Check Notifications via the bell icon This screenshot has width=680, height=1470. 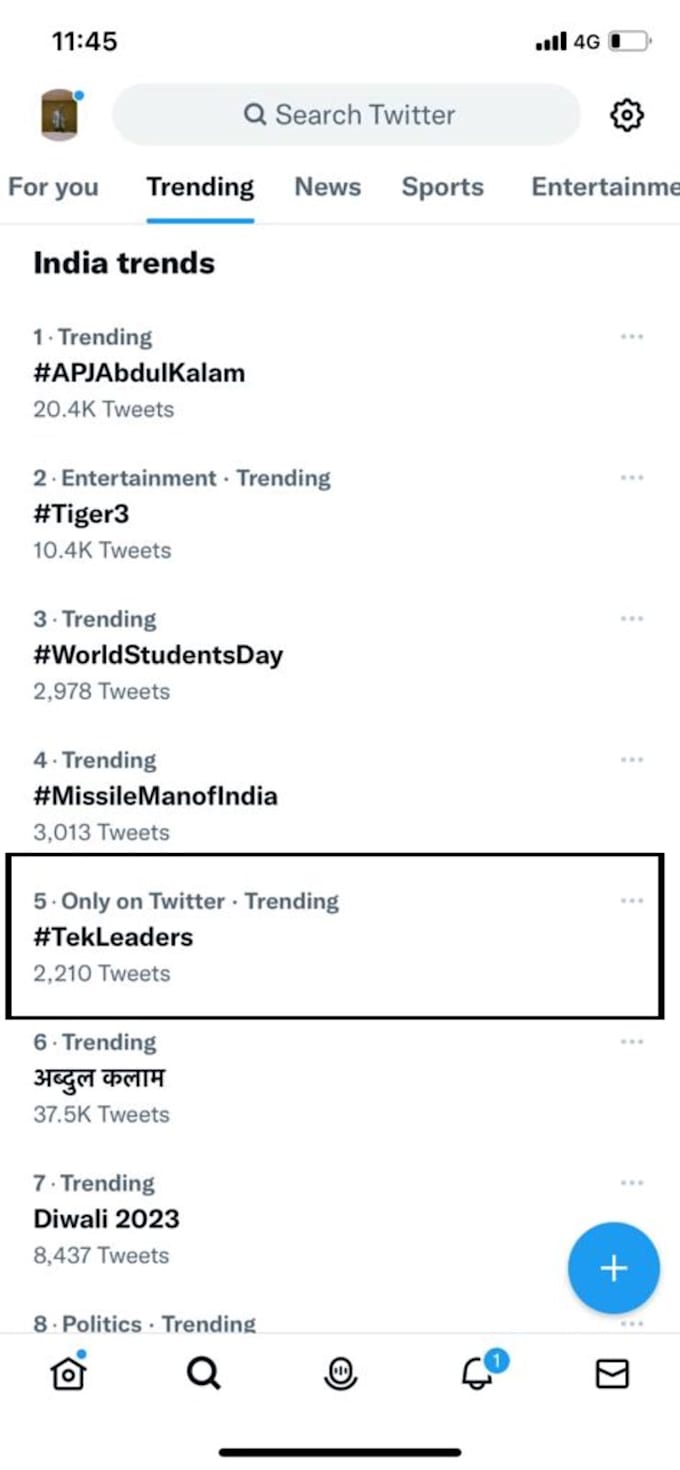click(477, 1374)
